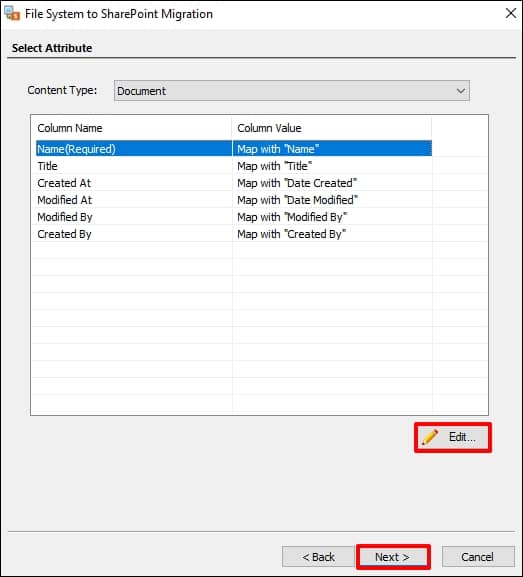The width and height of the screenshot is (523, 577).
Task: Select the Created By row
Action: click(x=234, y=234)
